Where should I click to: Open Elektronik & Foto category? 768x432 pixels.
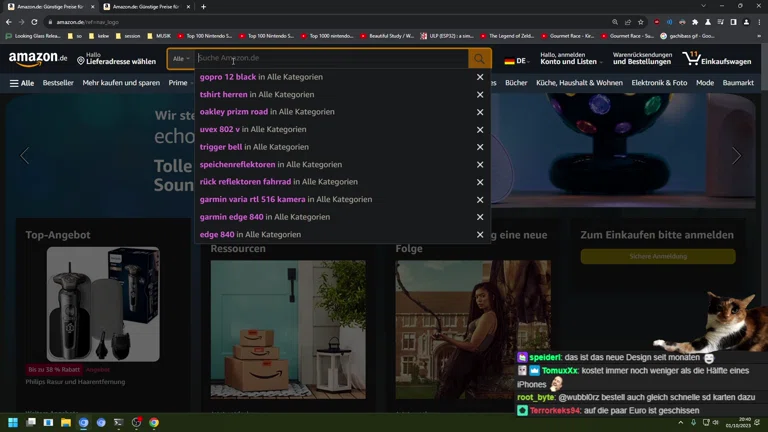point(659,83)
